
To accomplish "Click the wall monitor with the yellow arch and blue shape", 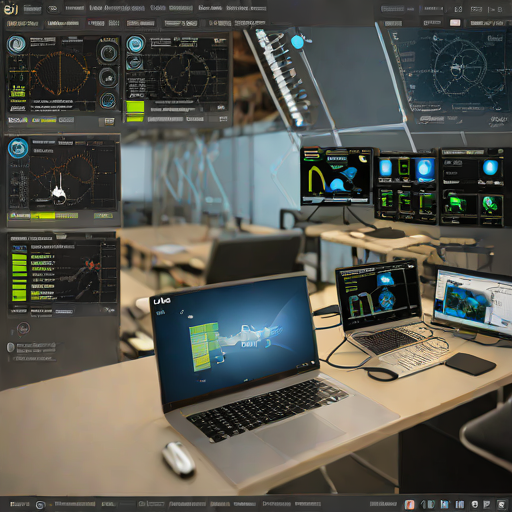I will coord(337,176).
